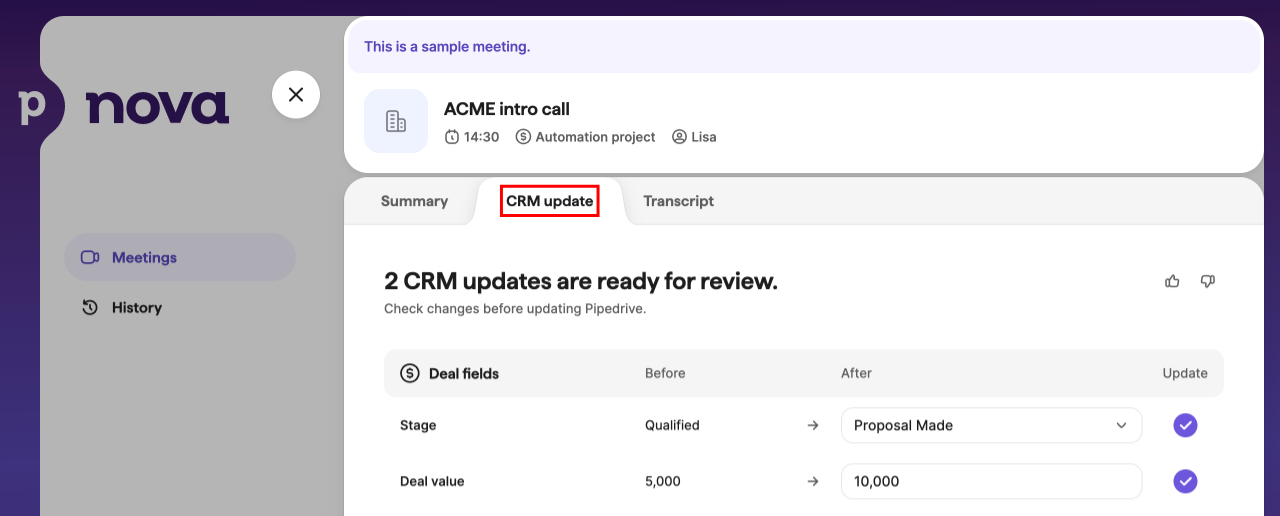This screenshot has height=516, width=1280.
Task: Click the Update column header
Action: coord(1185,373)
